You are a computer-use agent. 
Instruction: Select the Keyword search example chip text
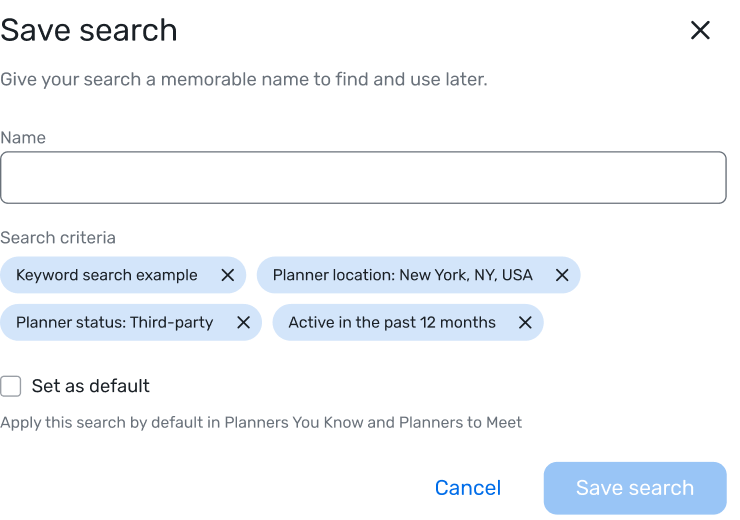point(107,275)
